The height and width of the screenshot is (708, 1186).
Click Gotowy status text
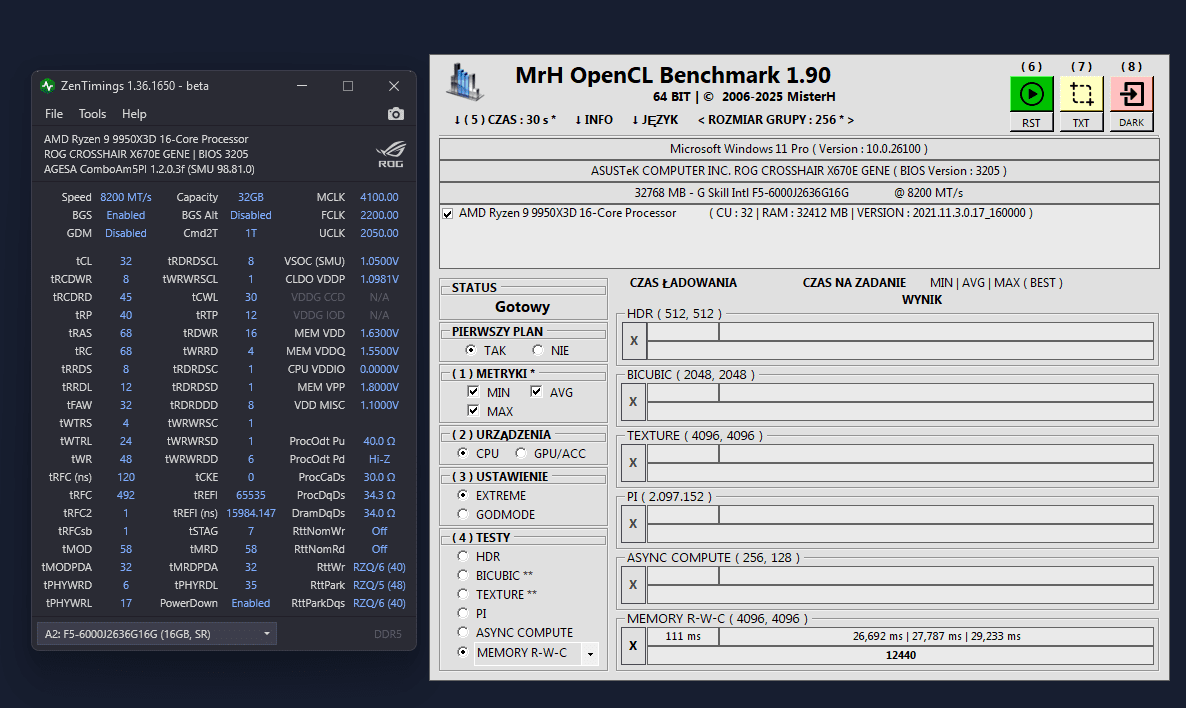pyautogui.click(x=523, y=307)
